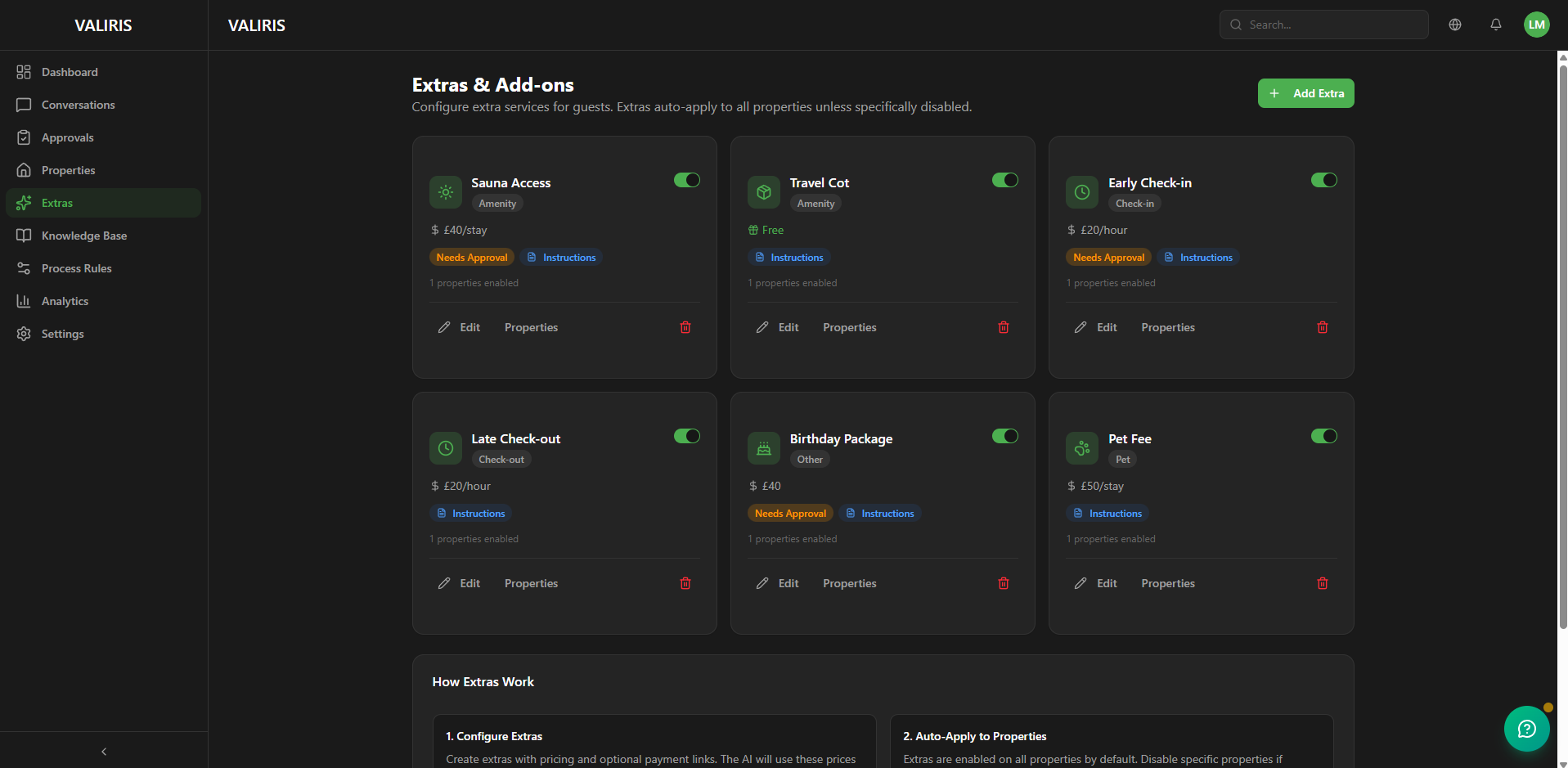This screenshot has height=768, width=1568.
Task: Open the Analytics section
Action: (65, 301)
